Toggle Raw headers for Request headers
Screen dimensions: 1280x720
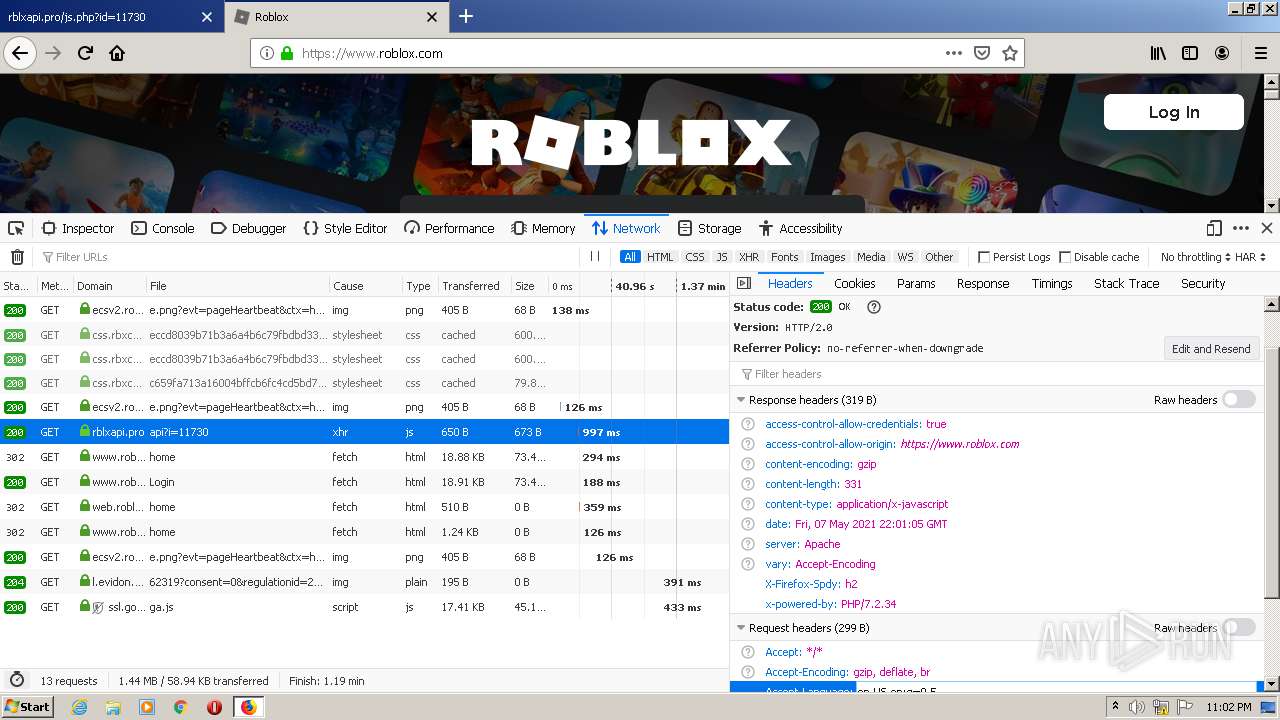pyautogui.click(x=1238, y=628)
